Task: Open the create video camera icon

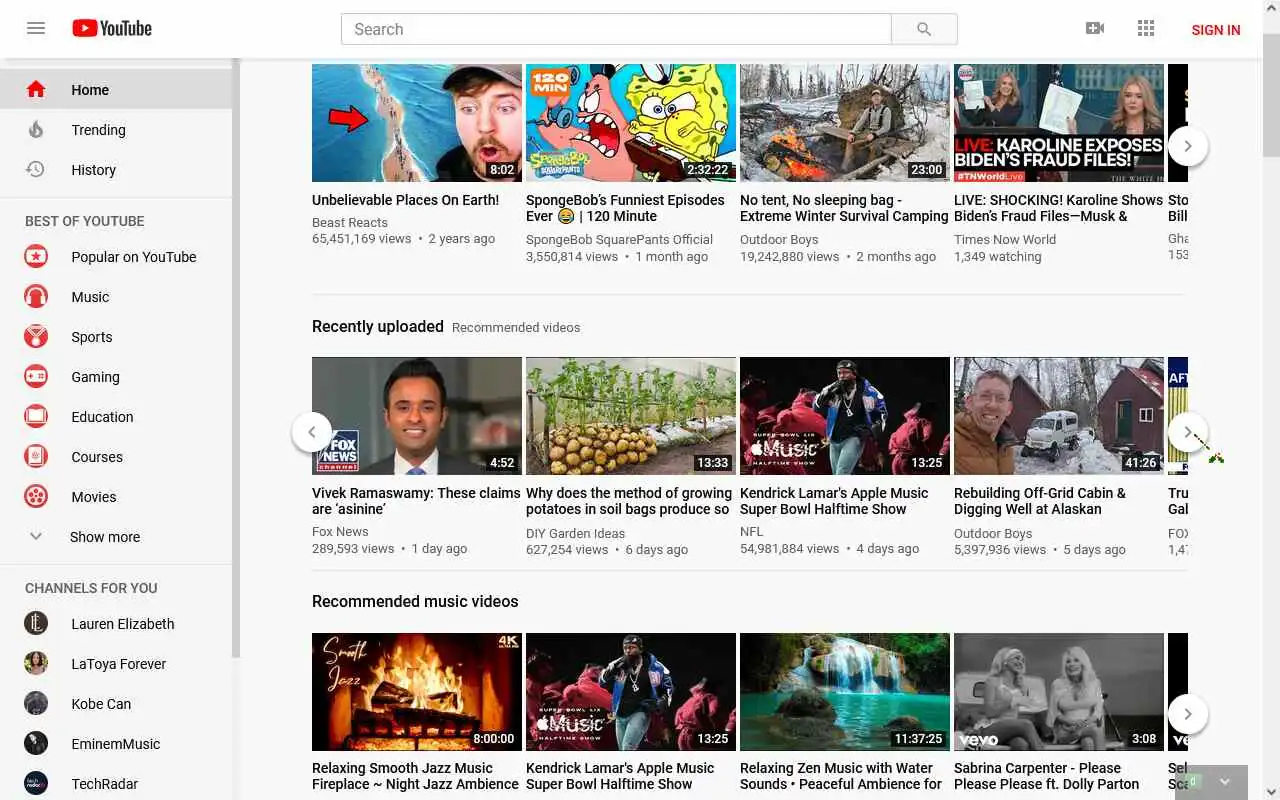Action: click(1095, 28)
